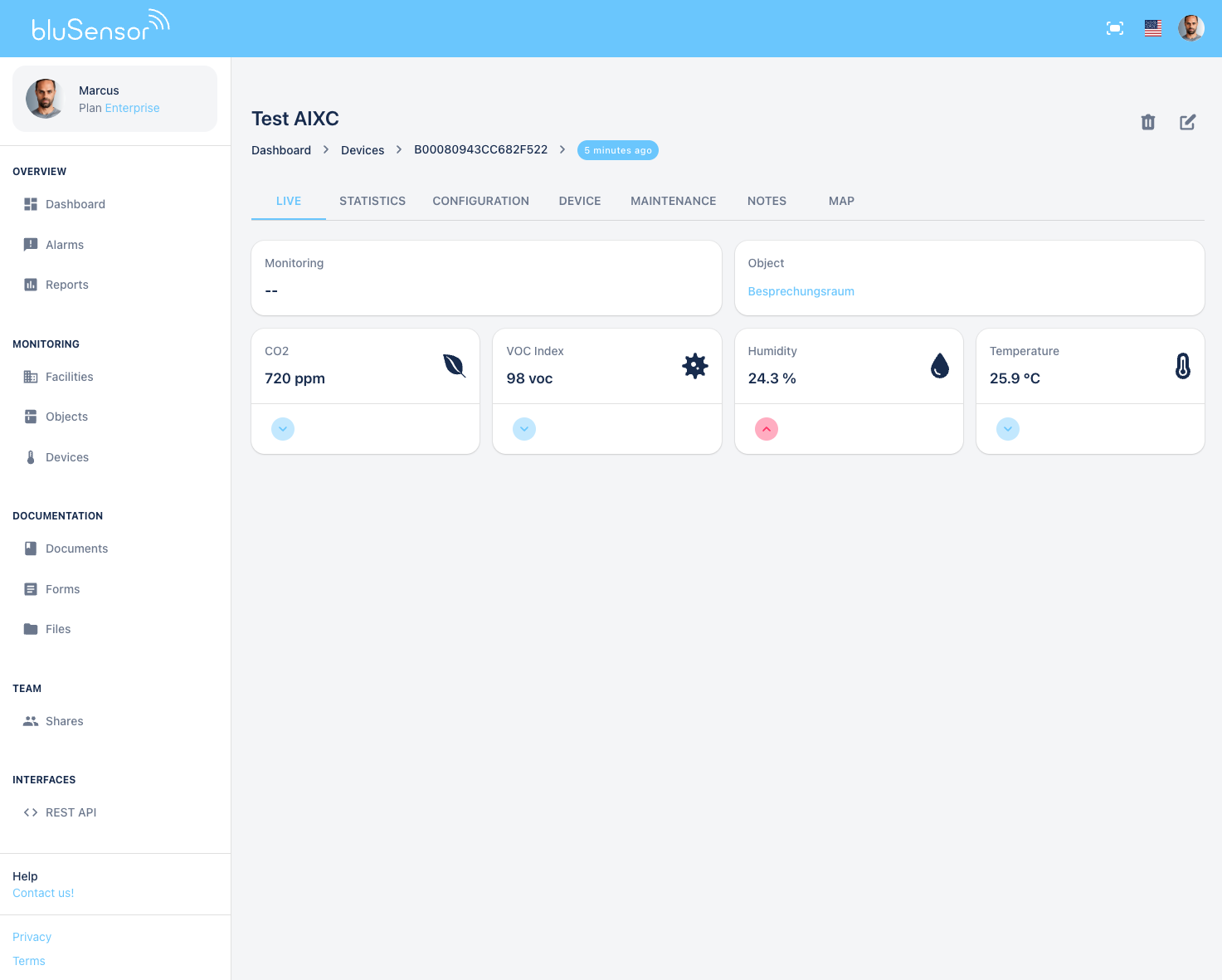Click the 5 minutes ago status badge
1222x980 pixels.
[x=617, y=150]
